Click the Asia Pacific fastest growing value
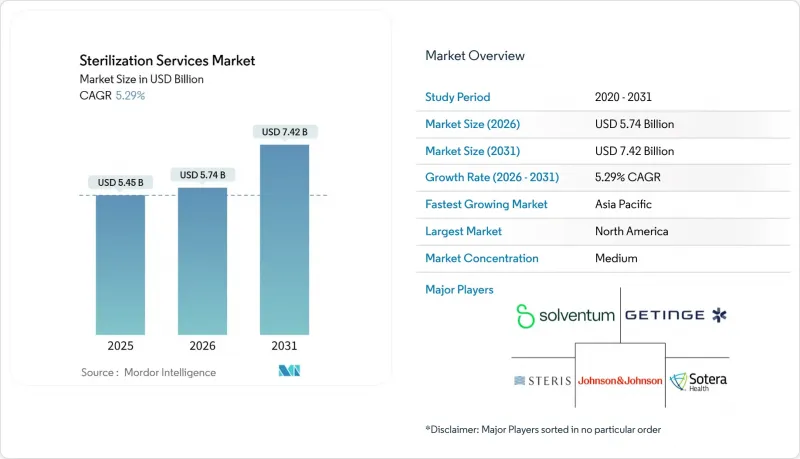Screen dimensions: 800x459 [623, 204]
